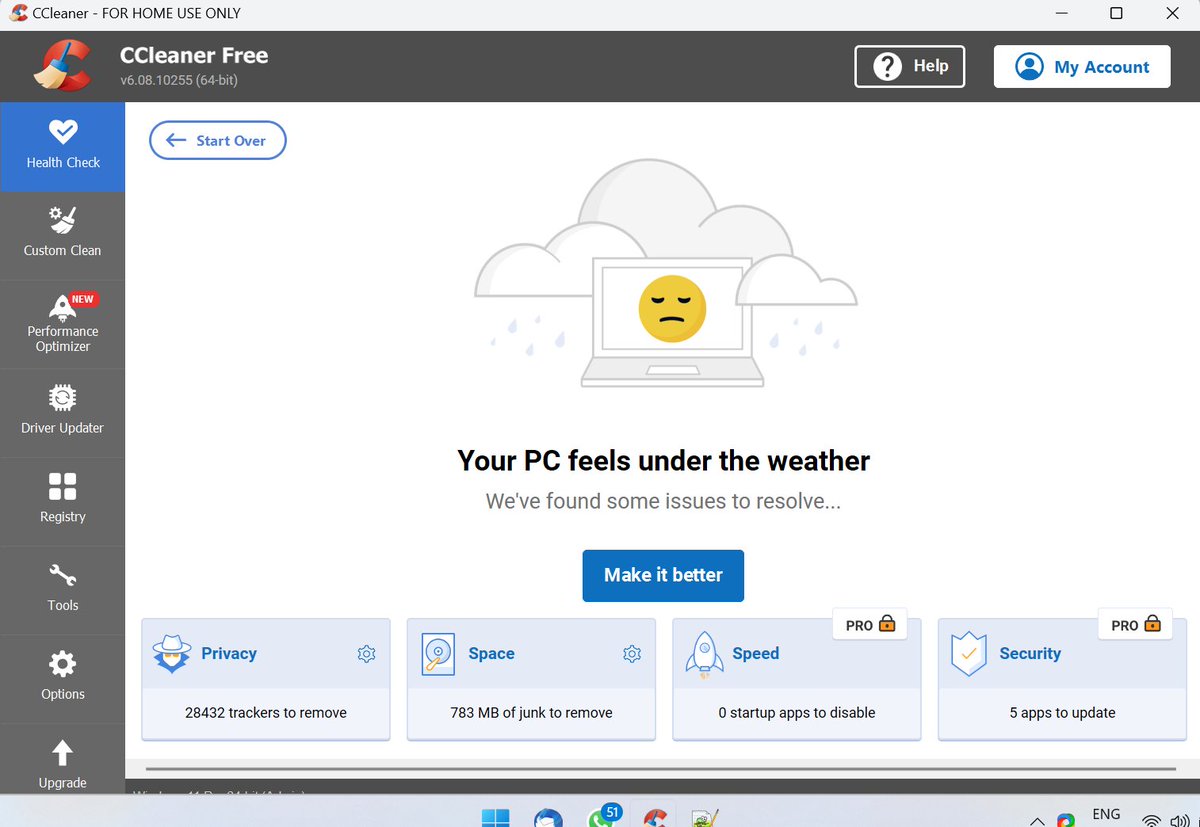Click the Space disk icon
Viewport: 1200px width, 827px height.
438,654
